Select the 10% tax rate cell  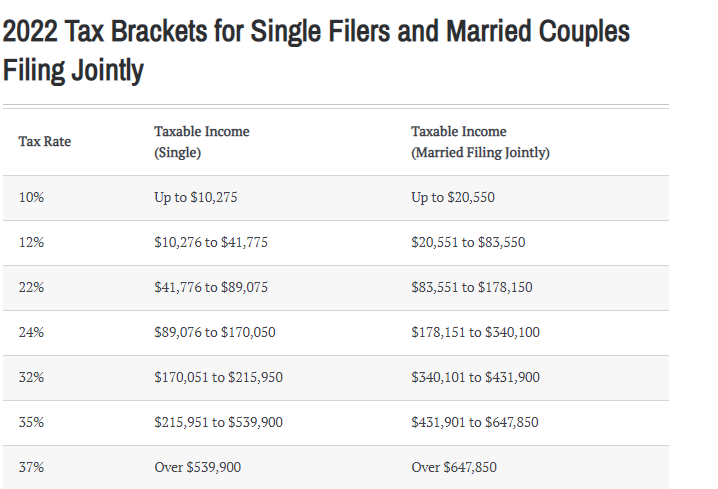point(31,197)
